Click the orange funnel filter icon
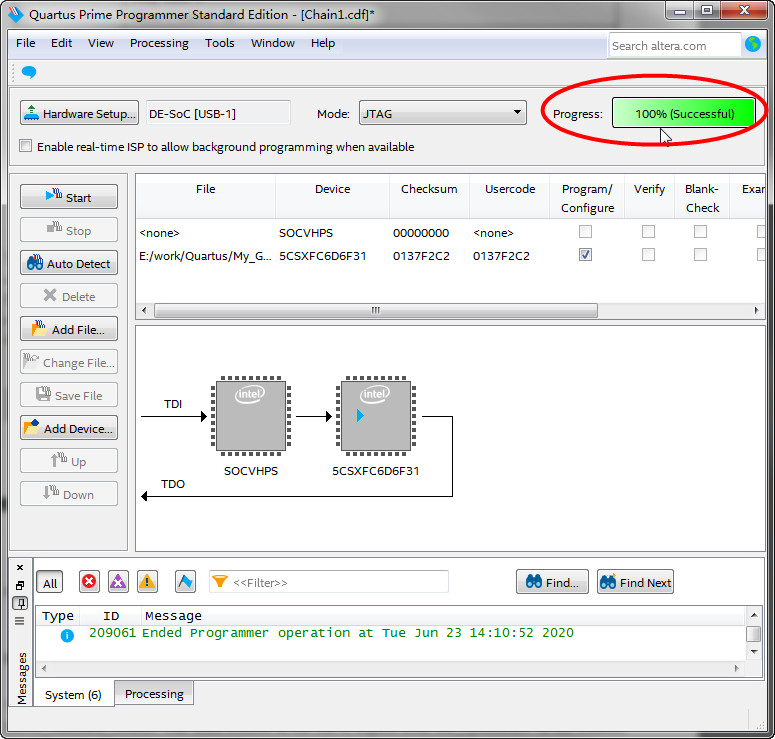775x739 pixels. (x=220, y=581)
